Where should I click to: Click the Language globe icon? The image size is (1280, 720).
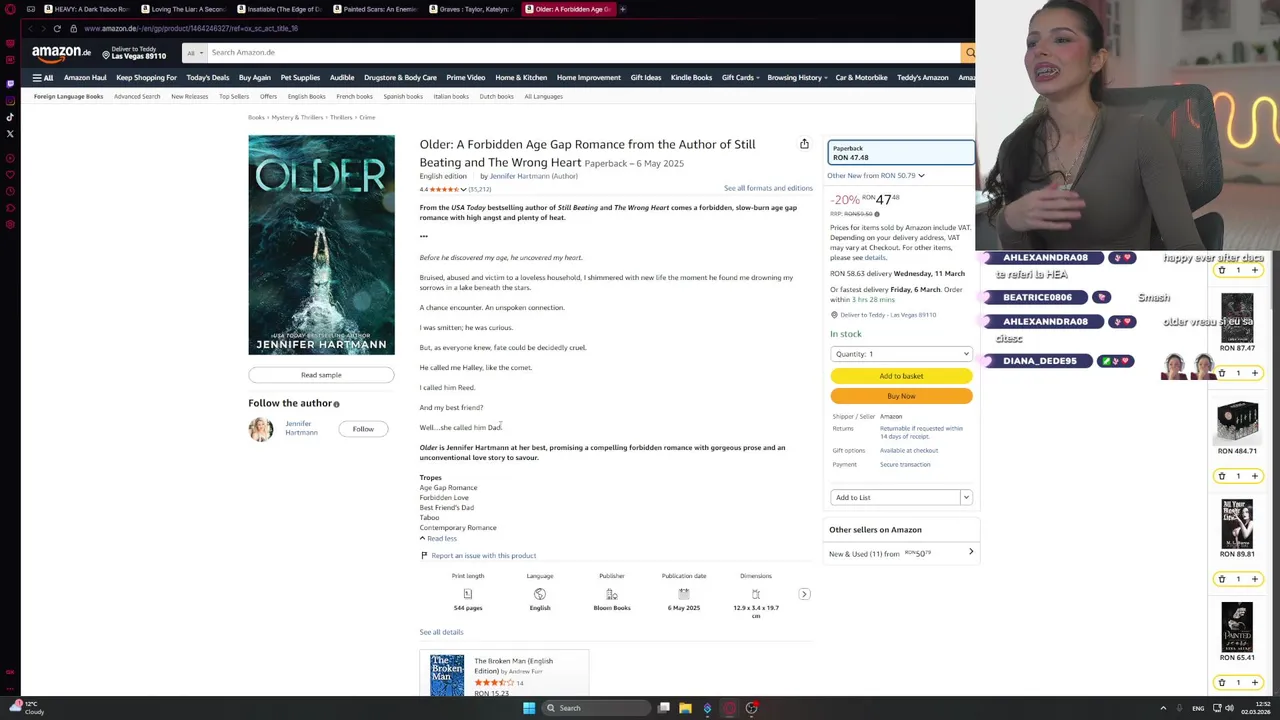(x=540, y=594)
